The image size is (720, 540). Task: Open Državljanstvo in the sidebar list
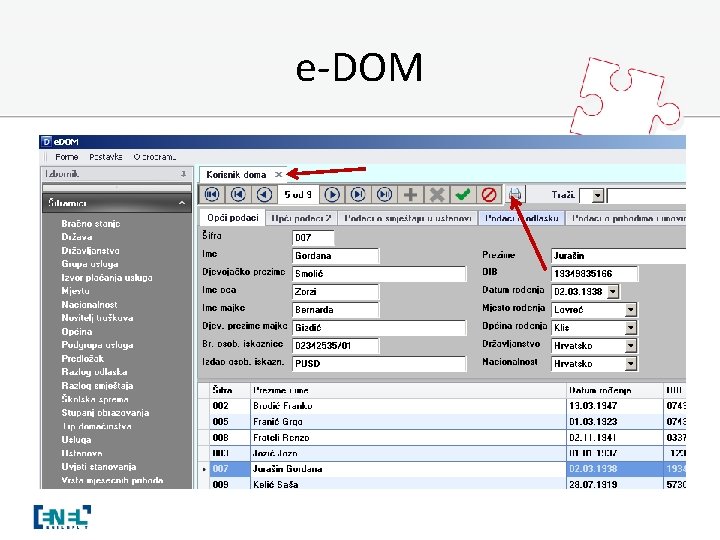point(90,251)
